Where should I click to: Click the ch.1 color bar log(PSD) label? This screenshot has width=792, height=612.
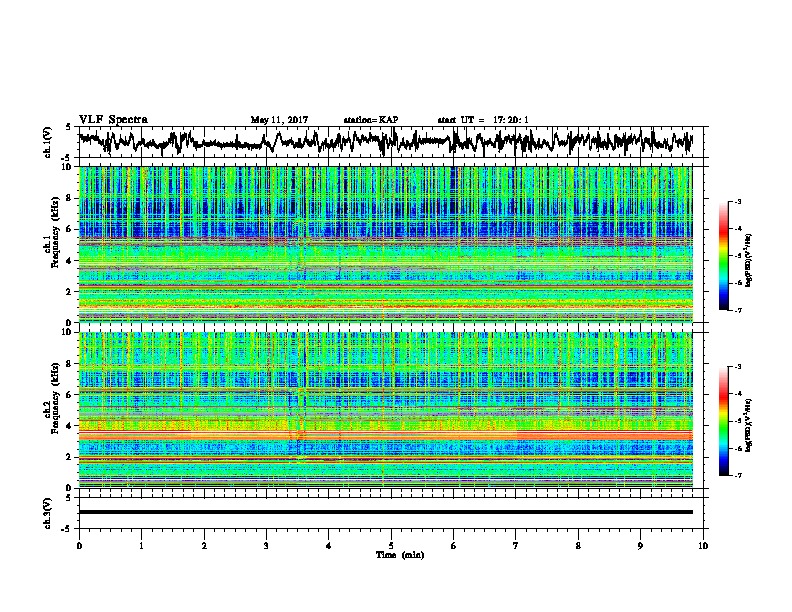pos(749,261)
